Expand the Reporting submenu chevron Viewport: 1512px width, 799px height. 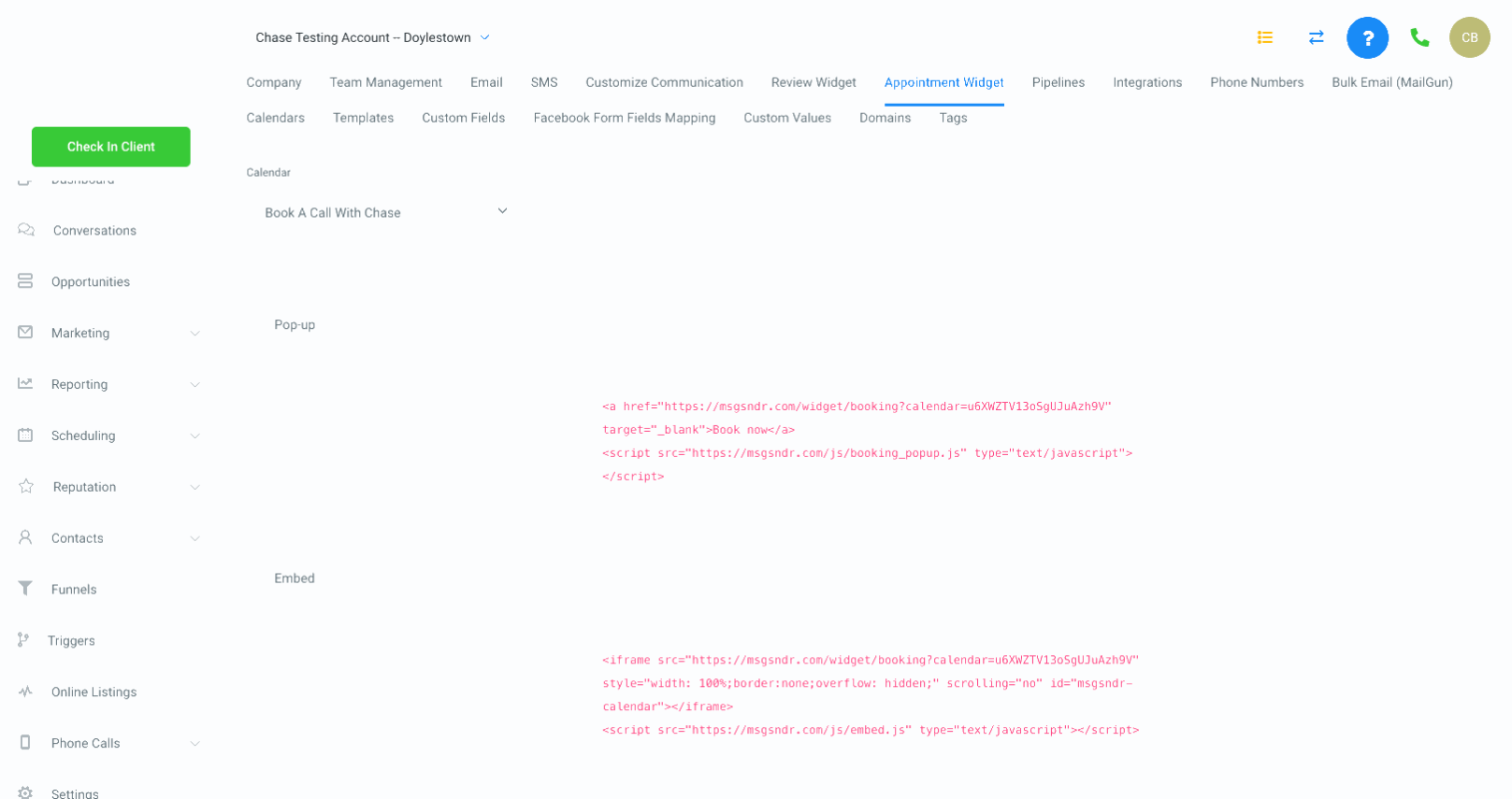click(195, 385)
